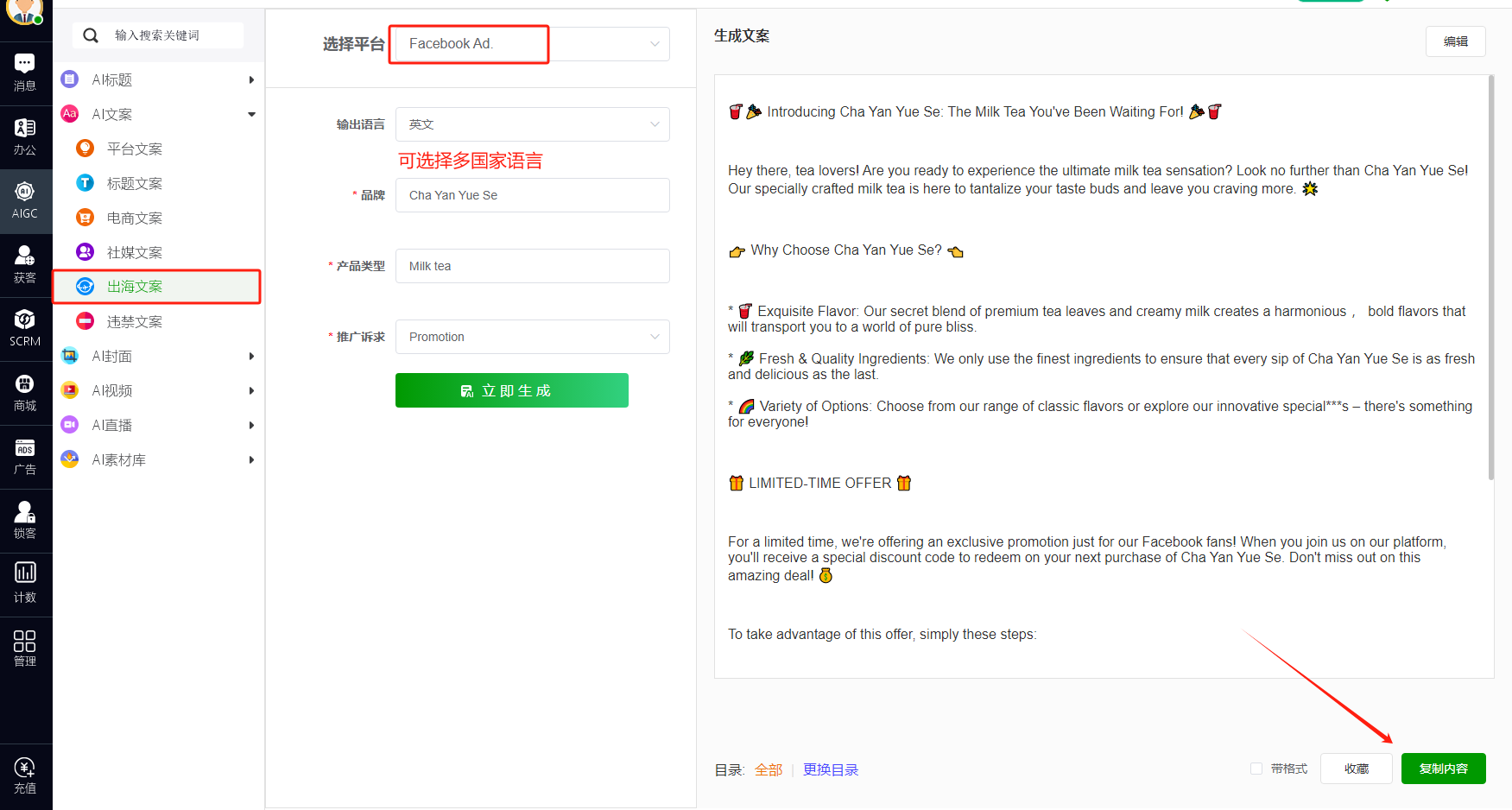Open the 办公 office sidebar icon
Viewport: 1512px width, 810px height.
[25, 137]
